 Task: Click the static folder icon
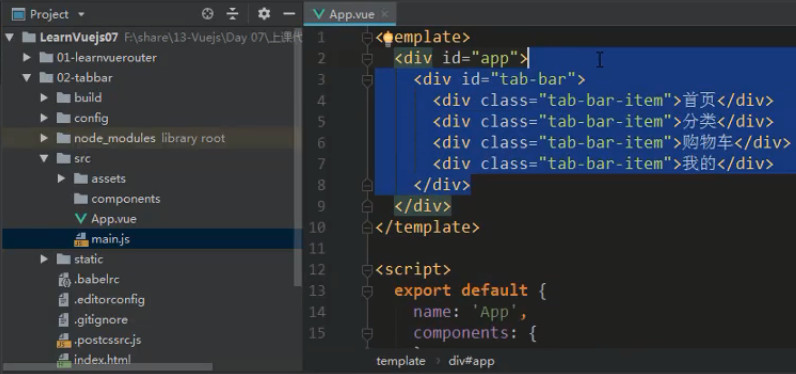(63, 259)
